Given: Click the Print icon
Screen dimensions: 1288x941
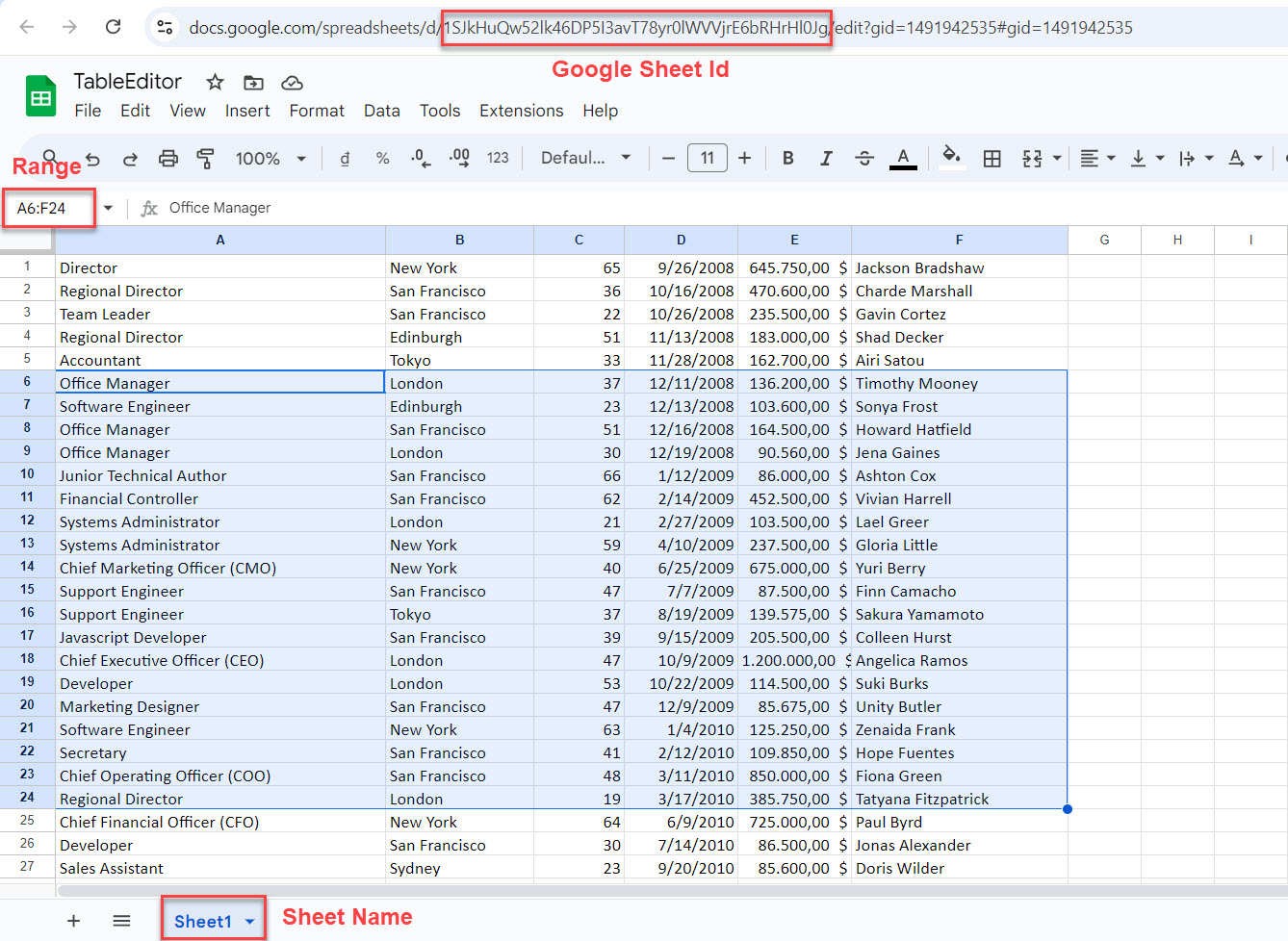Looking at the screenshot, I should click(167, 158).
